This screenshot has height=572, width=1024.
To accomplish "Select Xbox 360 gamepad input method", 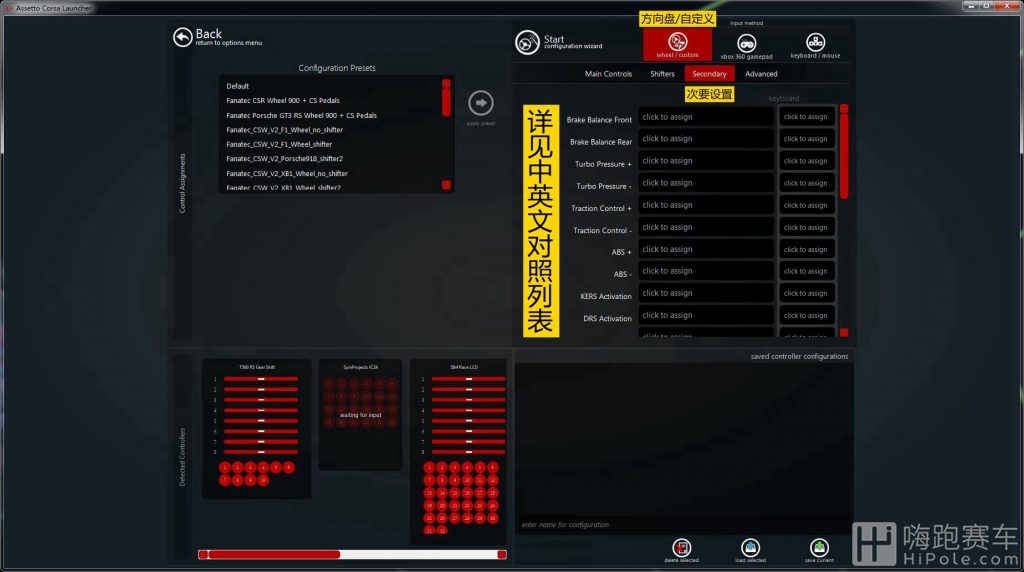I will pos(746,46).
